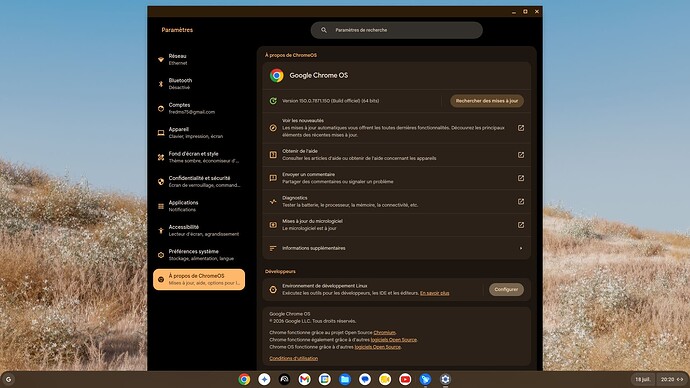Open Préférences système section

(199, 255)
